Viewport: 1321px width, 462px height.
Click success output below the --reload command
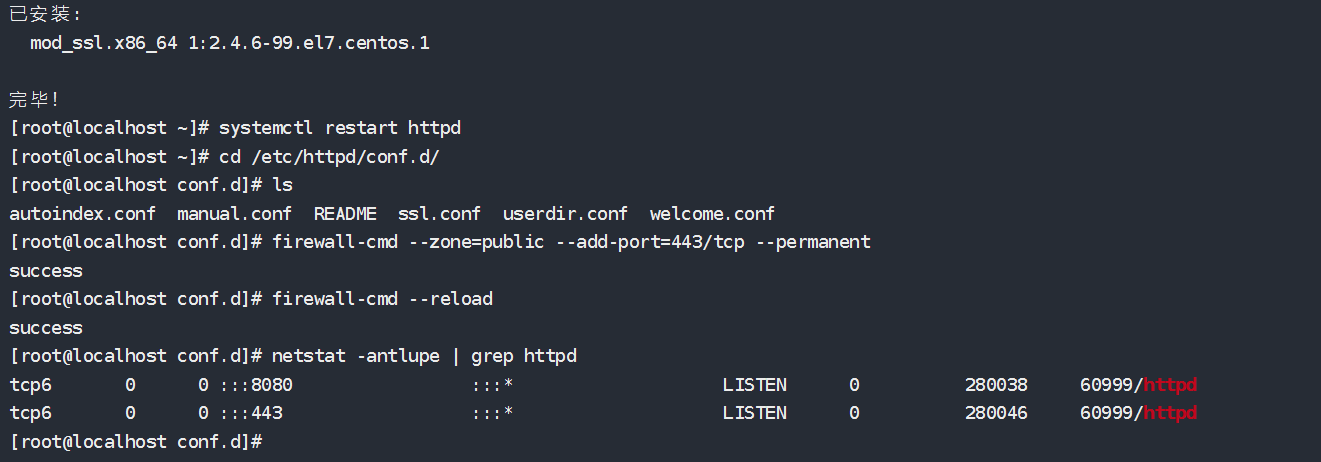[x=46, y=328]
